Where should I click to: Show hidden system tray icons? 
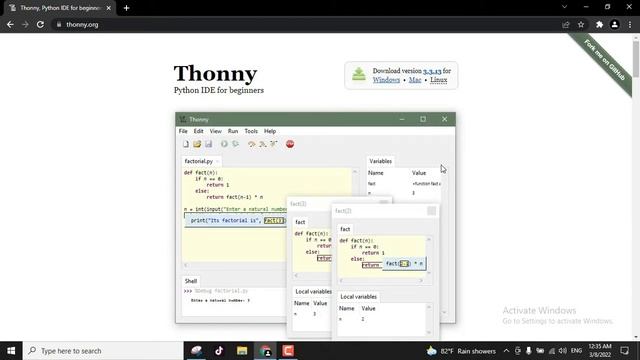506,351
